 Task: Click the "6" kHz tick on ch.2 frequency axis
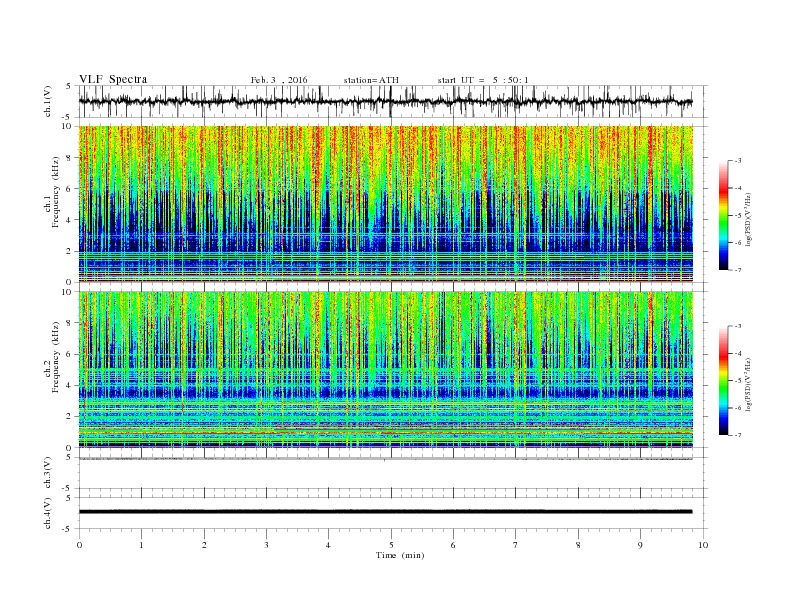tap(70, 354)
